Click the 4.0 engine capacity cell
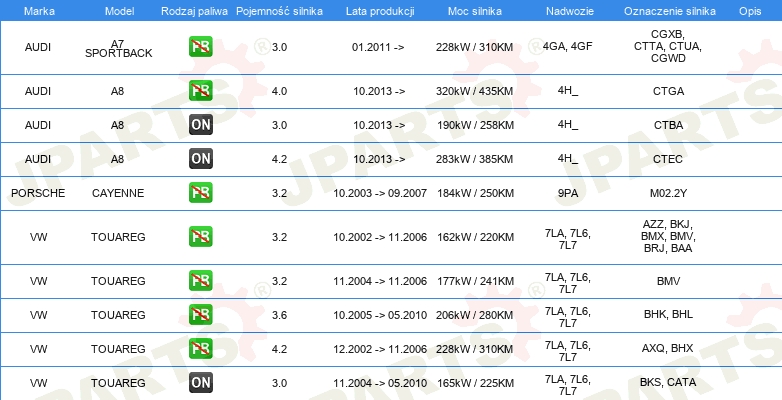The width and height of the screenshot is (782, 400). [279, 91]
